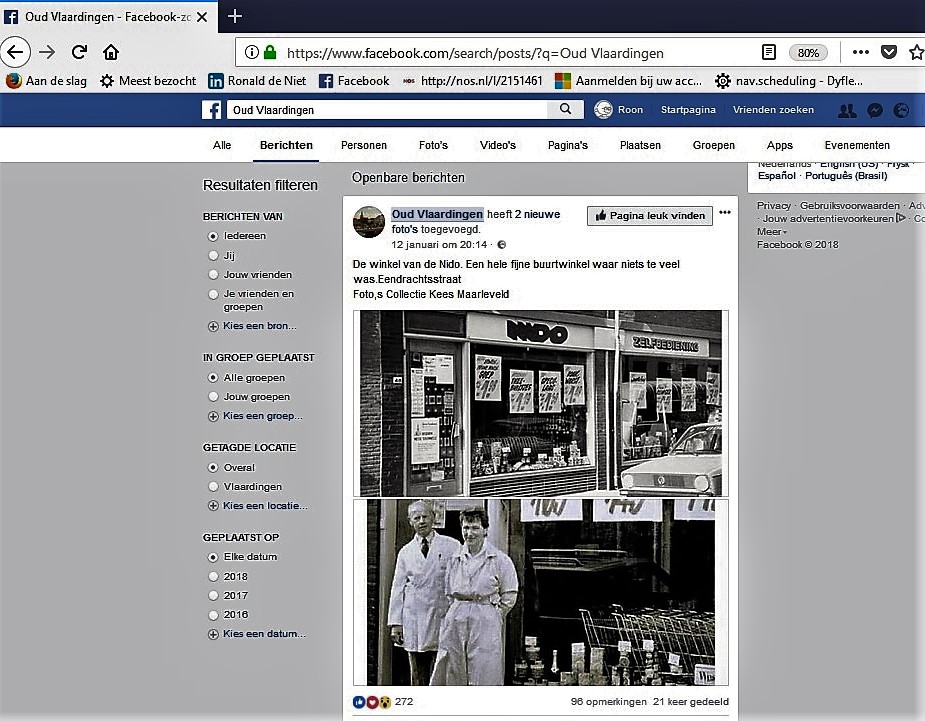Image resolution: width=925 pixels, height=721 pixels.
Task: Select 'Je vrienden en groepen' radio
Action: (213, 294)
